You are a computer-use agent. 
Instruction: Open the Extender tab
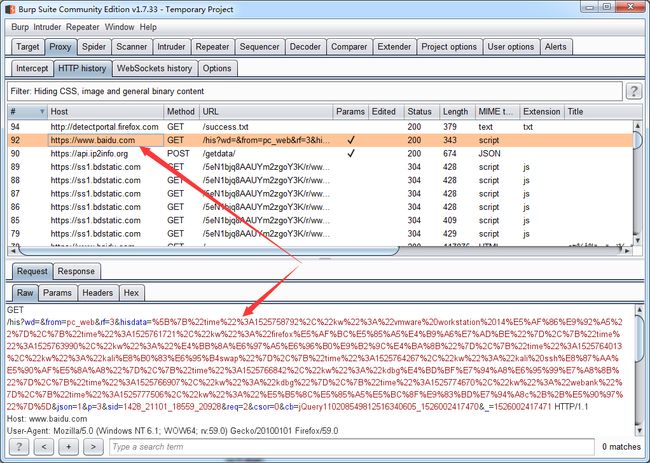pos(394,47)
